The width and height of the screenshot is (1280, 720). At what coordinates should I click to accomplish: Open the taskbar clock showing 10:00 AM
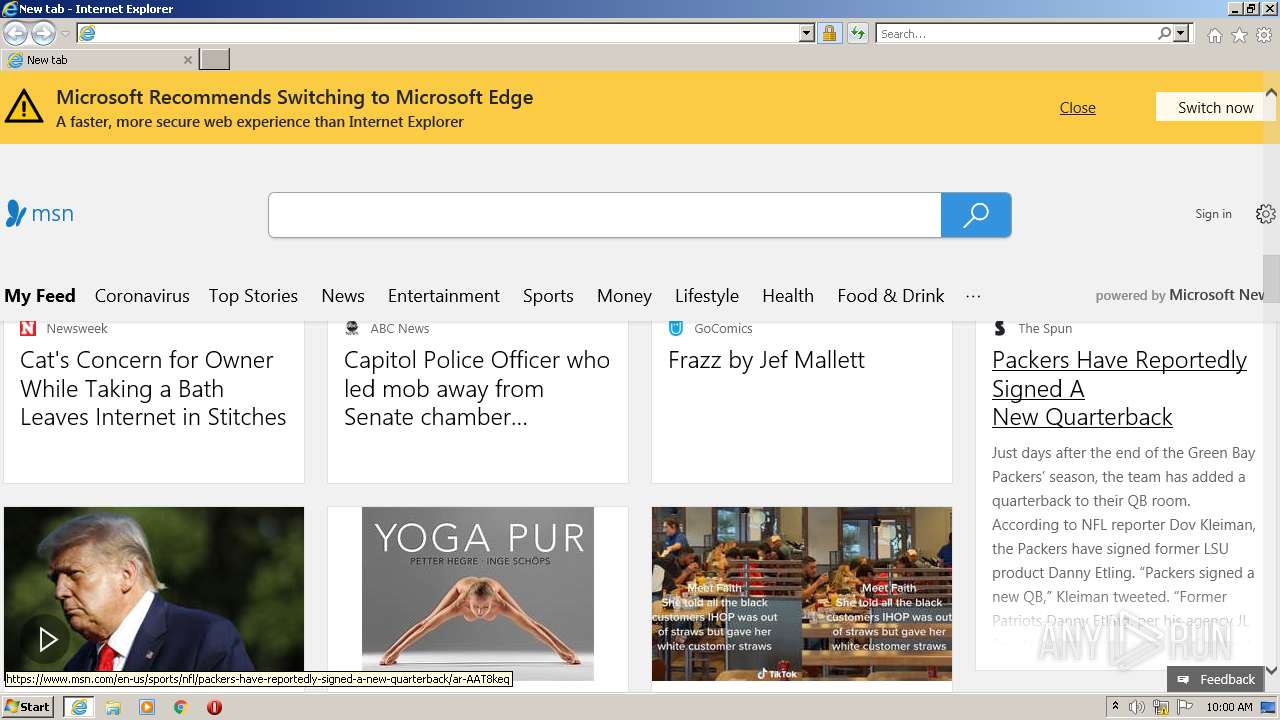(x=1229, y=707)
